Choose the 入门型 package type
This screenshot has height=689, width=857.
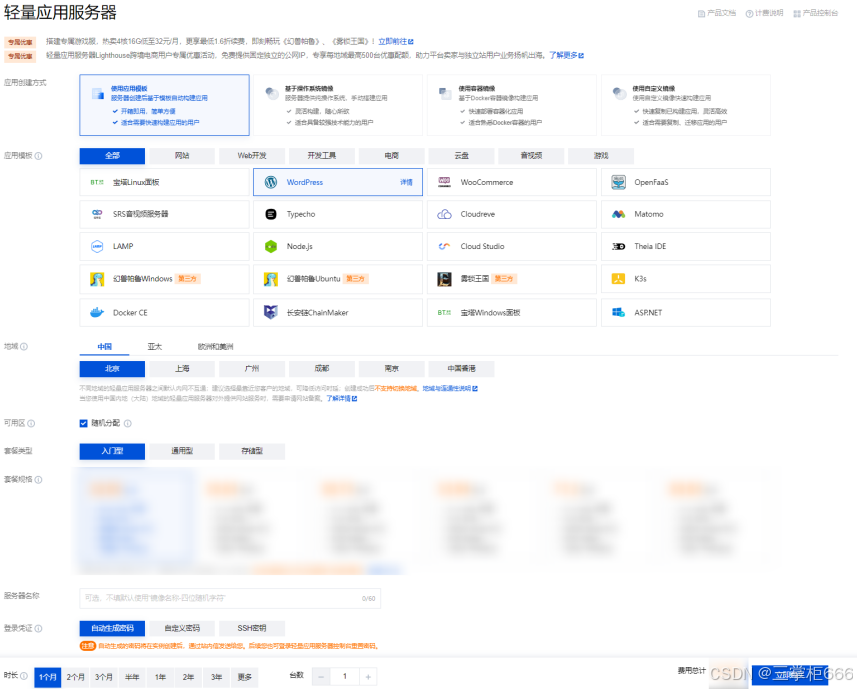(112, 451)
